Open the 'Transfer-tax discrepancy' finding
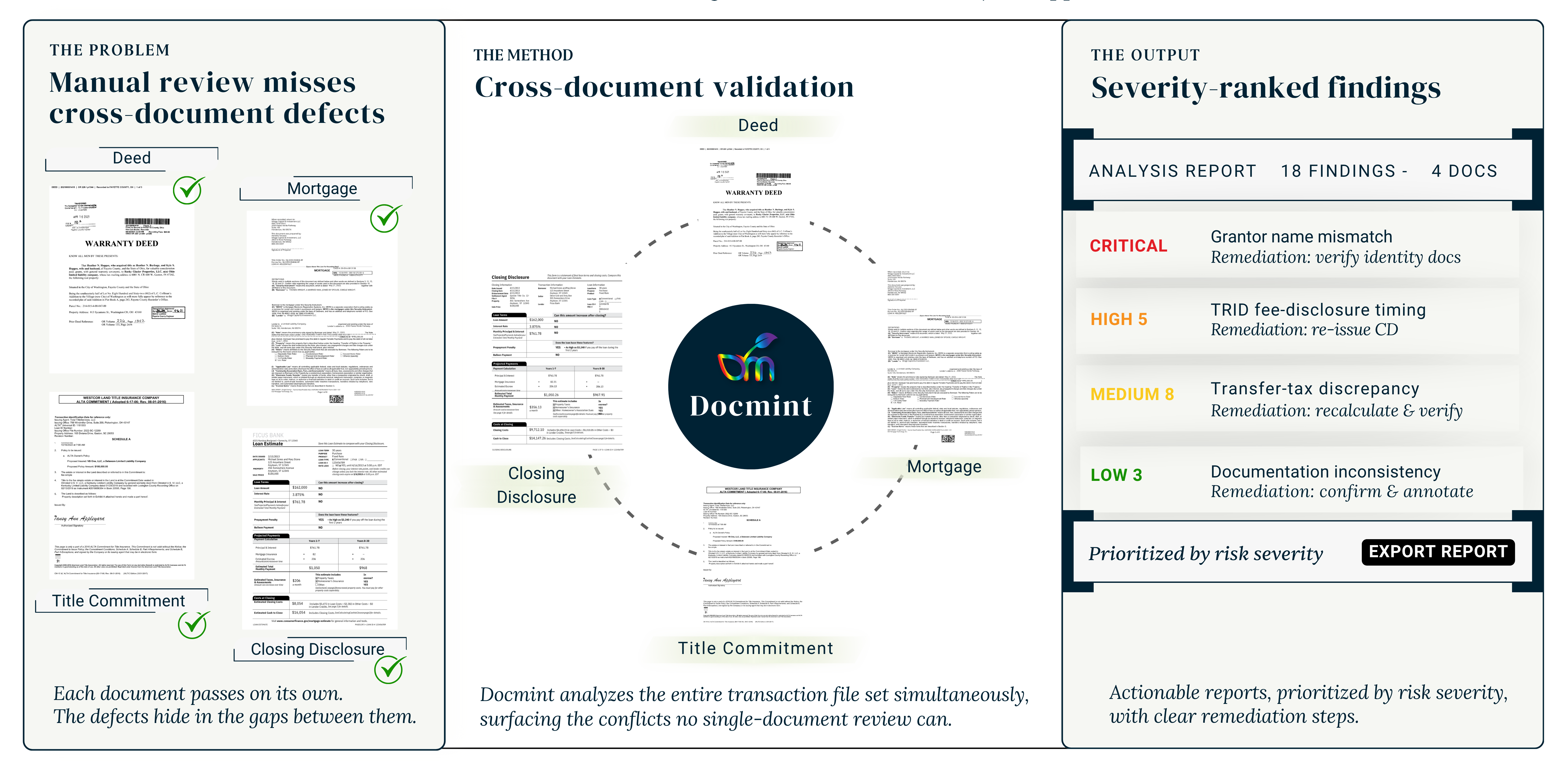Screen dimensions: 1568x763 click(1315, 389)
